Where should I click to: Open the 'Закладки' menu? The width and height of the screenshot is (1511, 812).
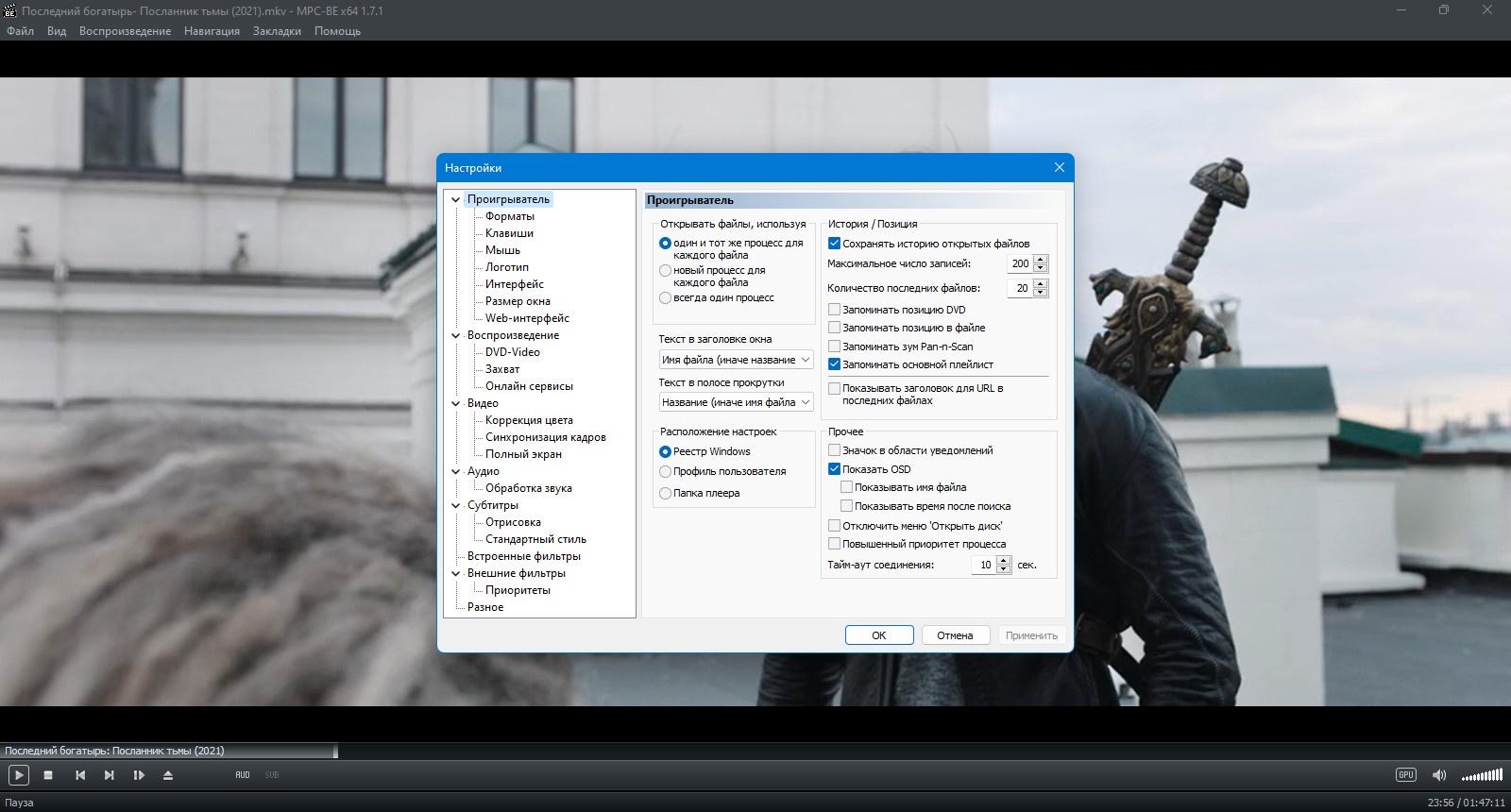(277, 31)
